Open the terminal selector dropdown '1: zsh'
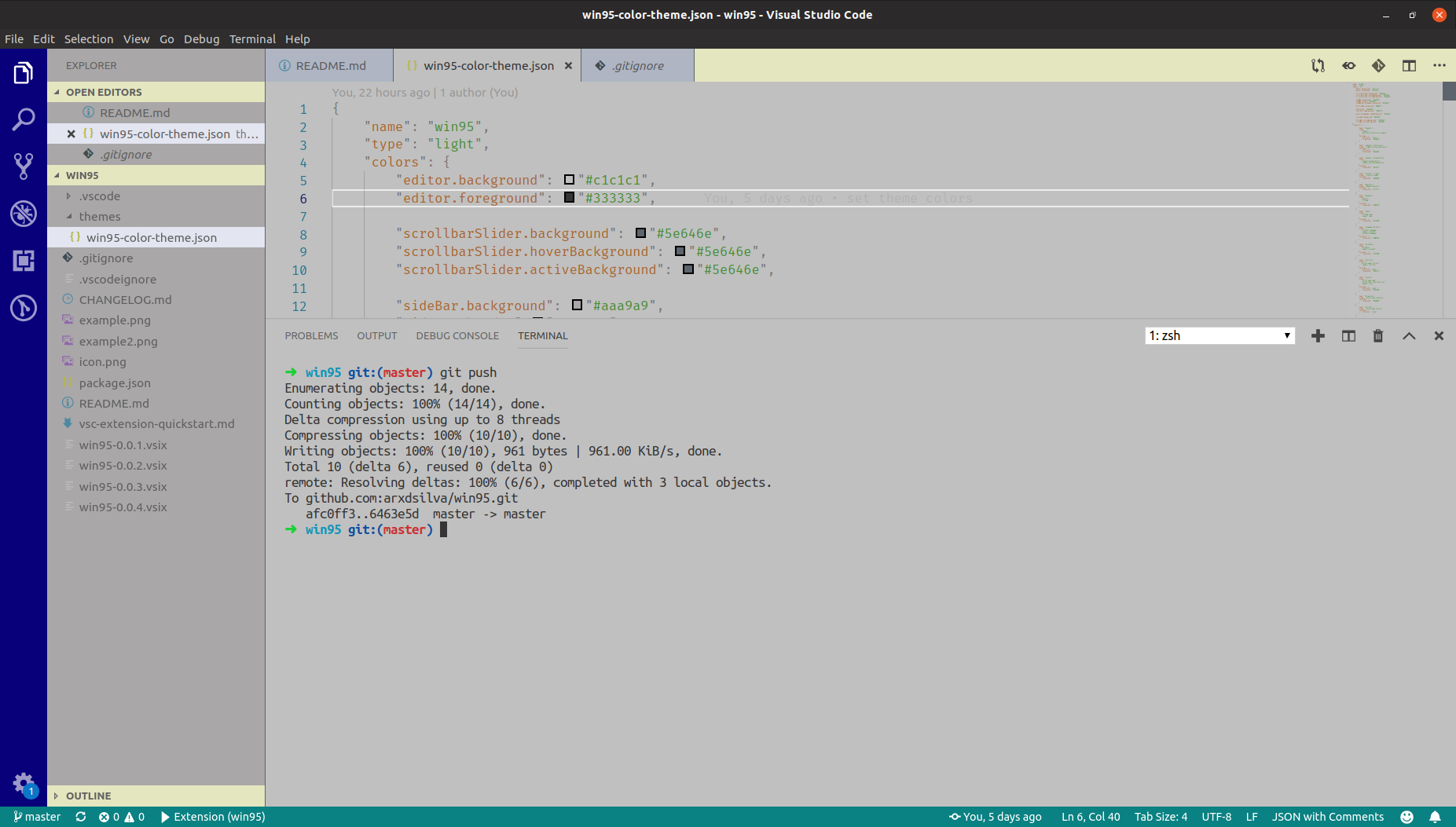Image resolution: width=1456 pixels, height=827 pixels. (x=1219, y=336)
